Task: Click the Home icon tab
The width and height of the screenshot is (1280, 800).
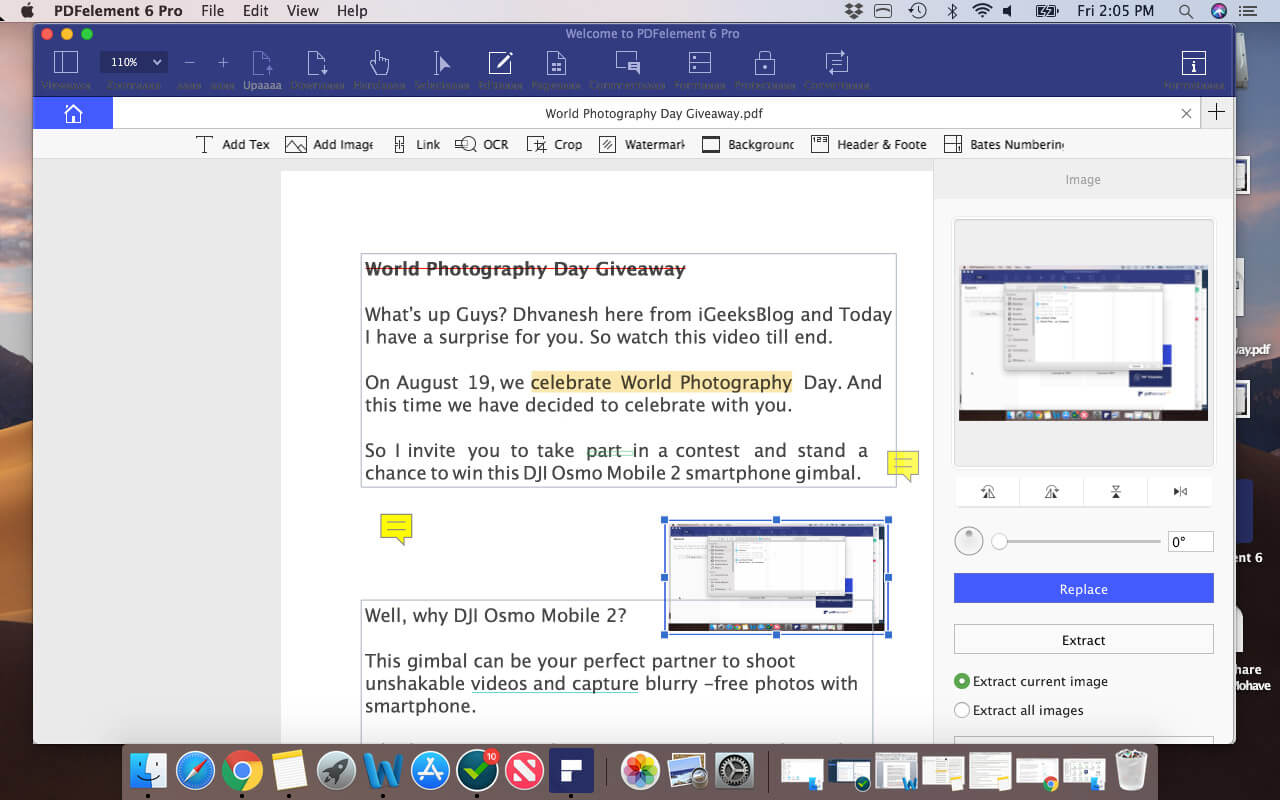Action: [x=73, y=113]
